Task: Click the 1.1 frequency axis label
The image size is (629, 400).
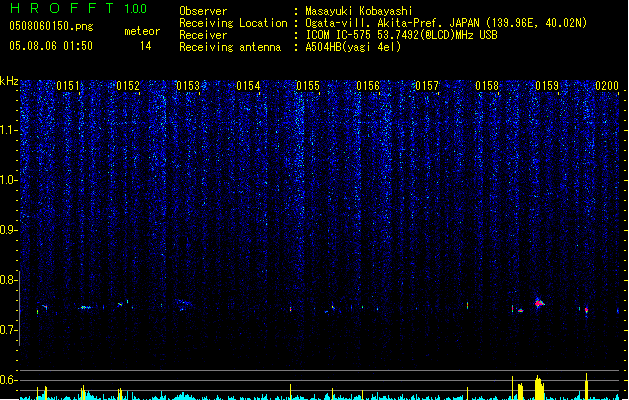Action: (9, 130)
